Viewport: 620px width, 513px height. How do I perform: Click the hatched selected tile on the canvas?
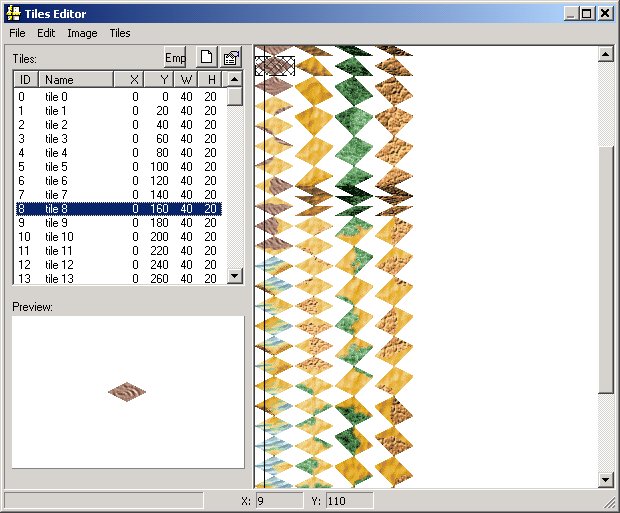point(274,66)
